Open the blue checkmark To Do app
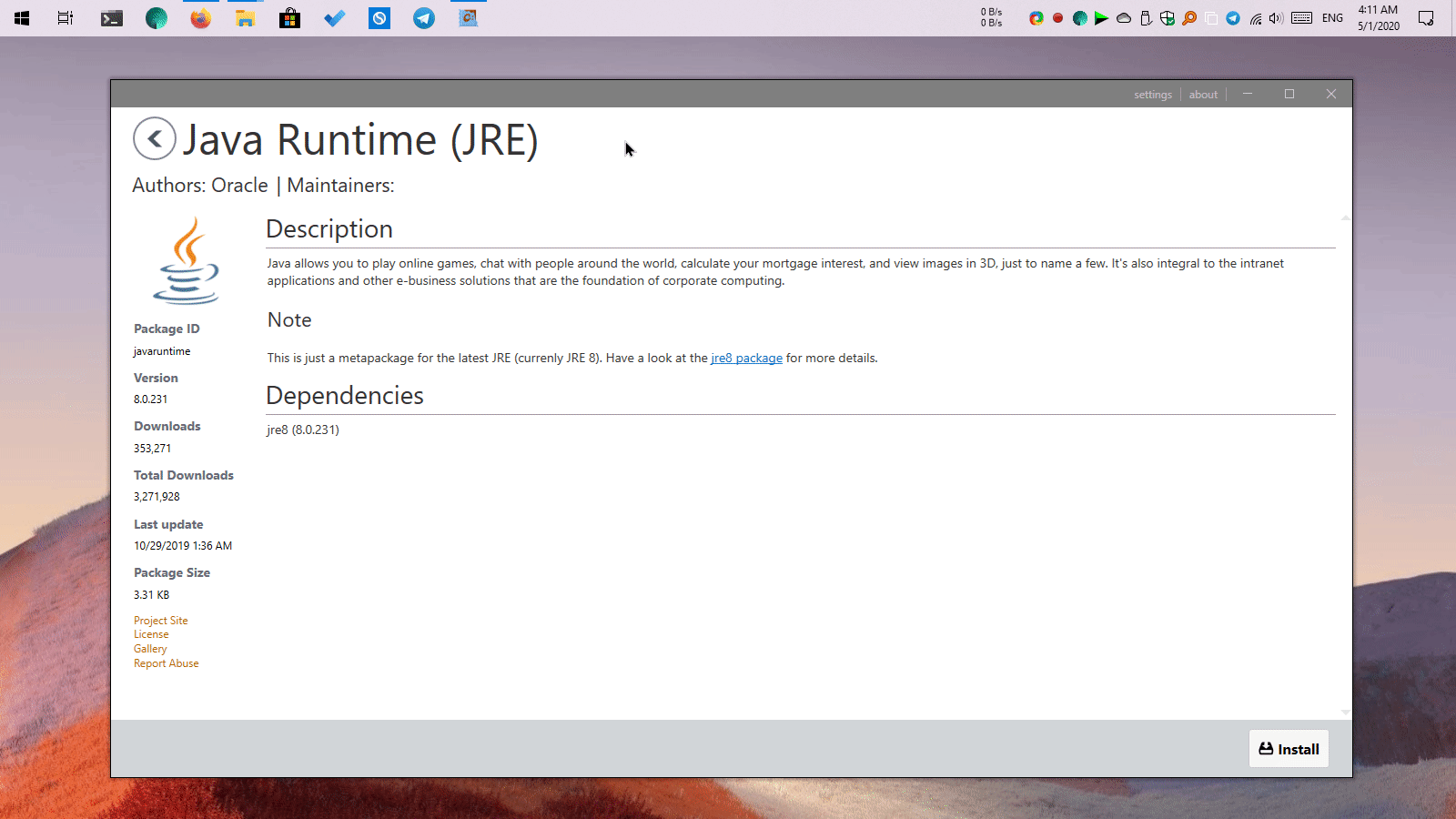 point(335,18)
